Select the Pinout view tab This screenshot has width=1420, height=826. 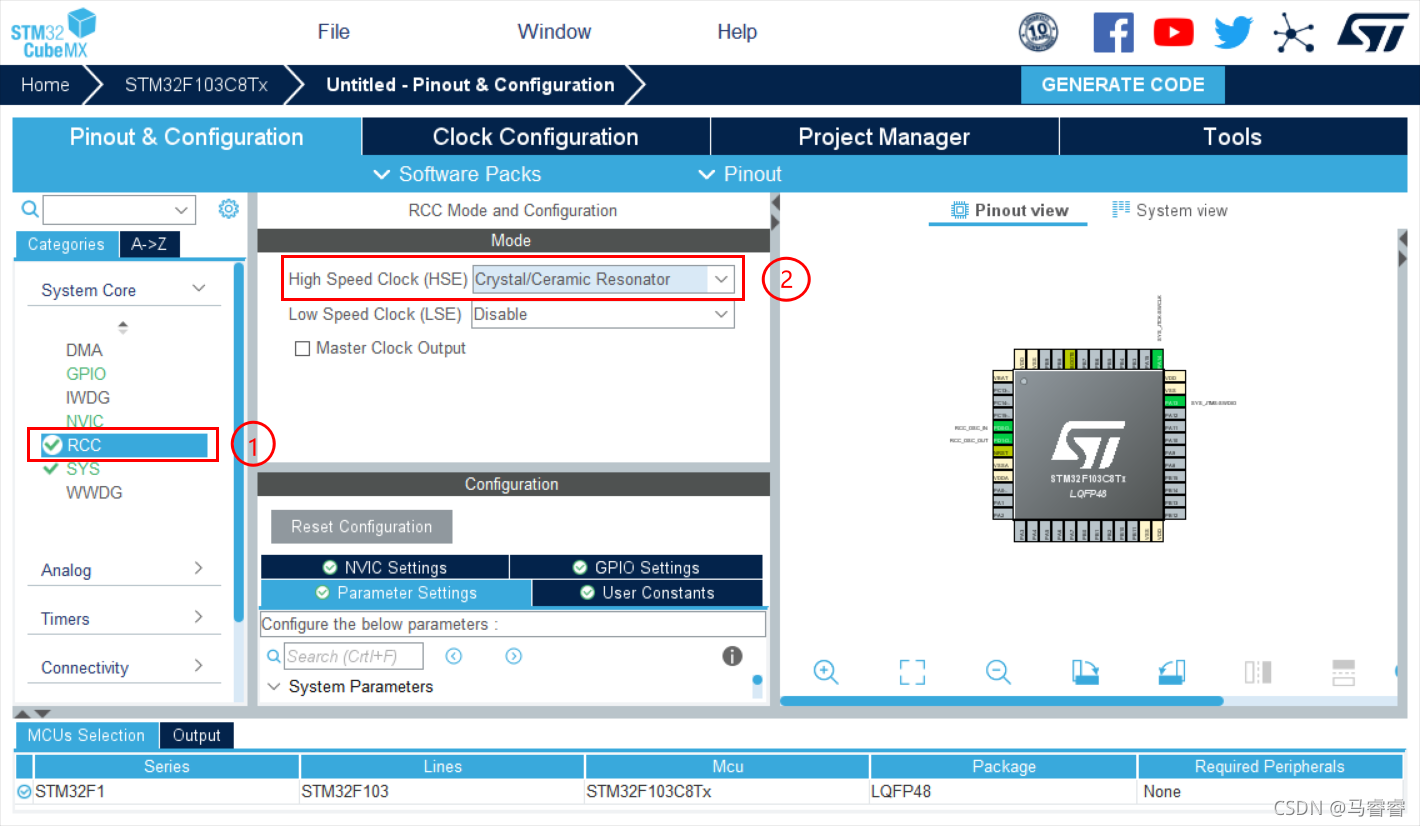(x=1009, y=210)
